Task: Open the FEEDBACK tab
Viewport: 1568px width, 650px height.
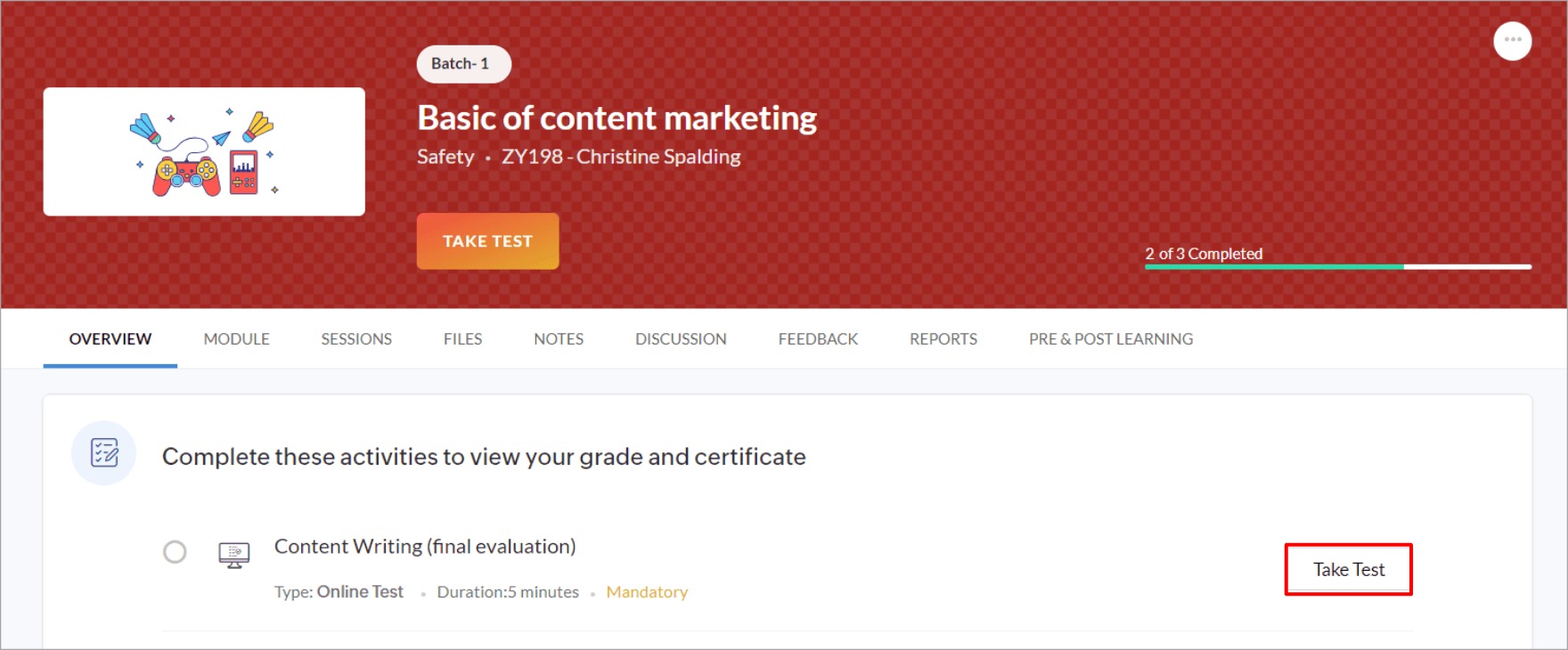Action: [818, 339]
